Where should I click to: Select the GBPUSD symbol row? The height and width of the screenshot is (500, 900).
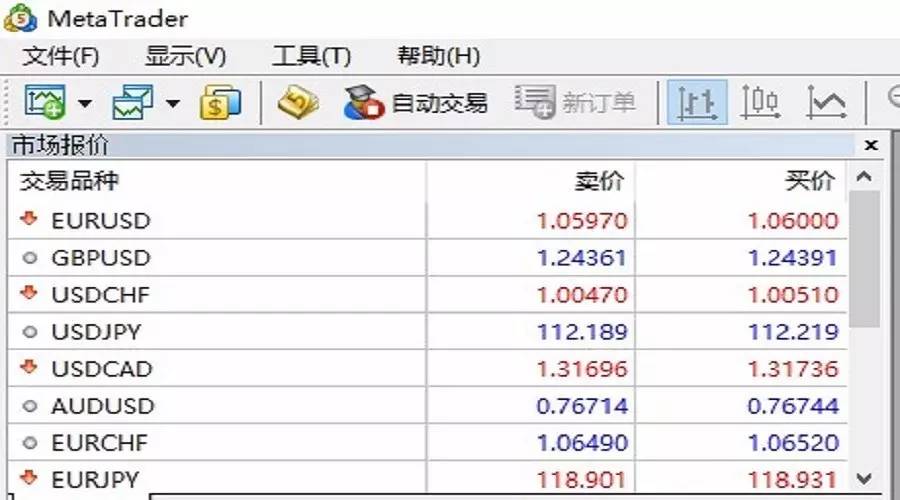428,258
